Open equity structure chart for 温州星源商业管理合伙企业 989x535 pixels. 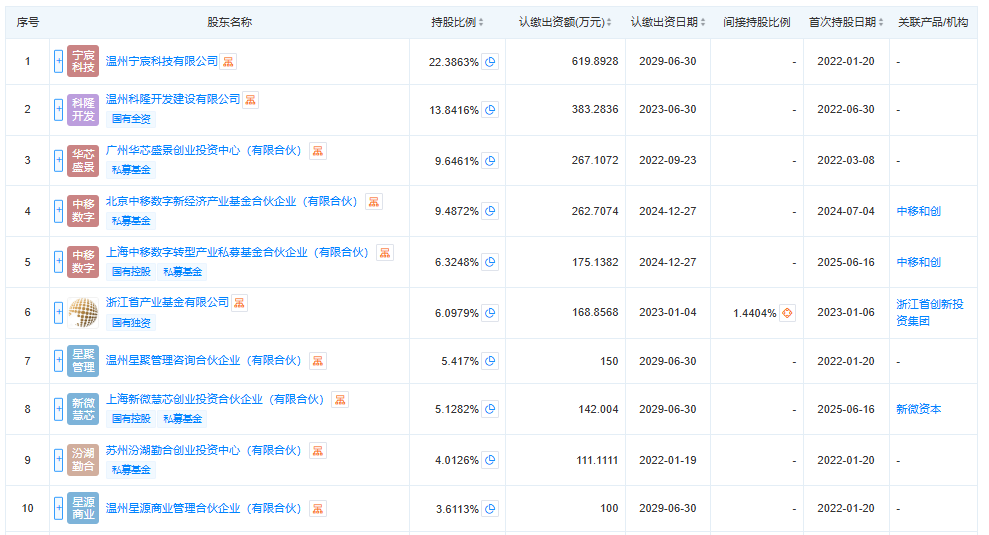[x=318, y=509]
